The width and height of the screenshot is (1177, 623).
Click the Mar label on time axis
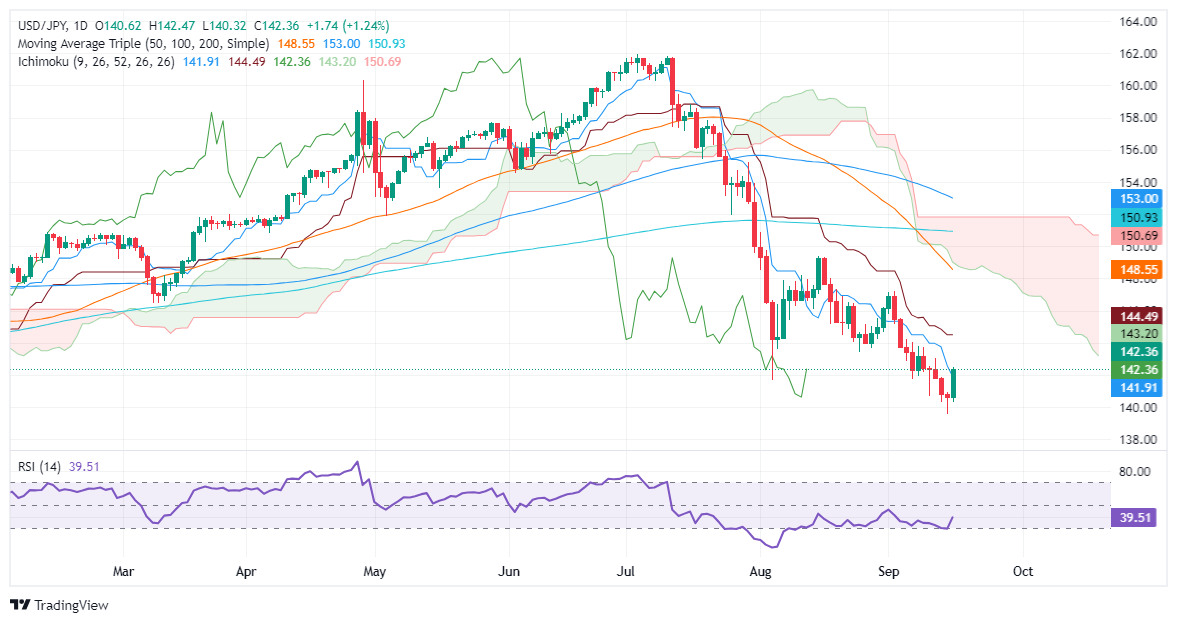pyautogui.click(x=123, y=571)
